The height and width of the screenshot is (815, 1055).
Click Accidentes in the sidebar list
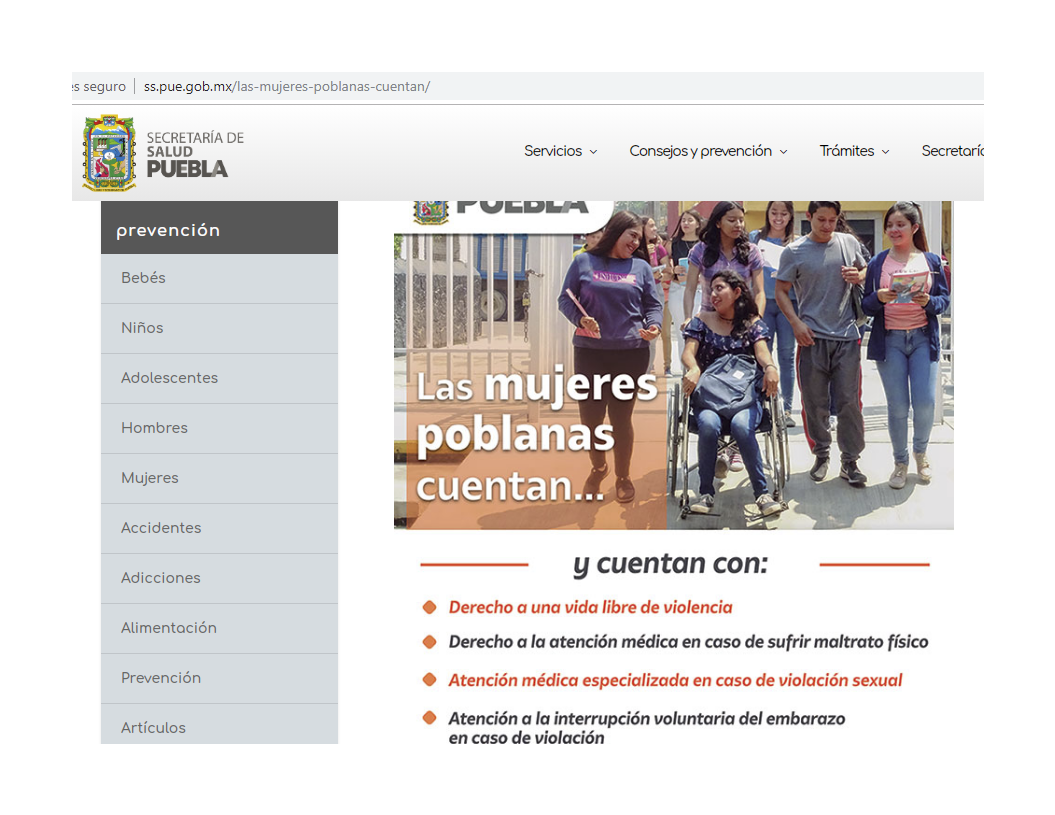coord(161,528)
